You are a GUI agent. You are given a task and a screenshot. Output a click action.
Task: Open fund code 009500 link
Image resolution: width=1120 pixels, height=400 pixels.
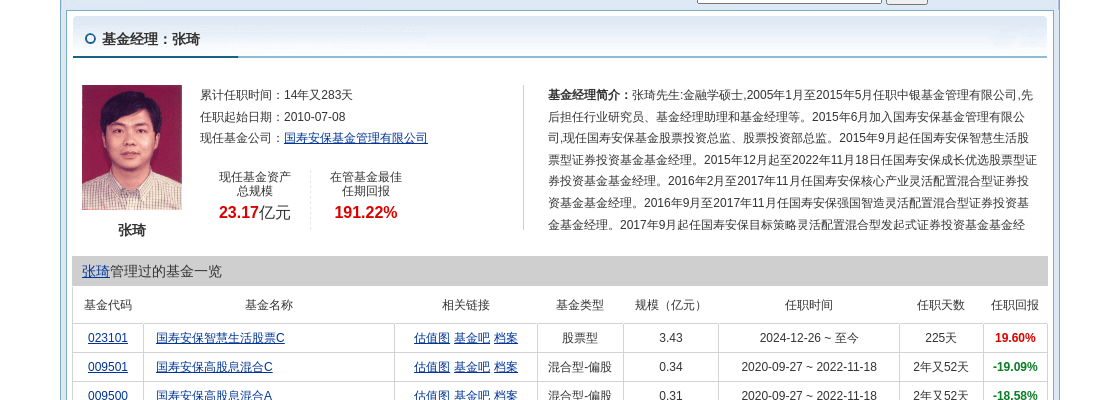coord(108,395)
